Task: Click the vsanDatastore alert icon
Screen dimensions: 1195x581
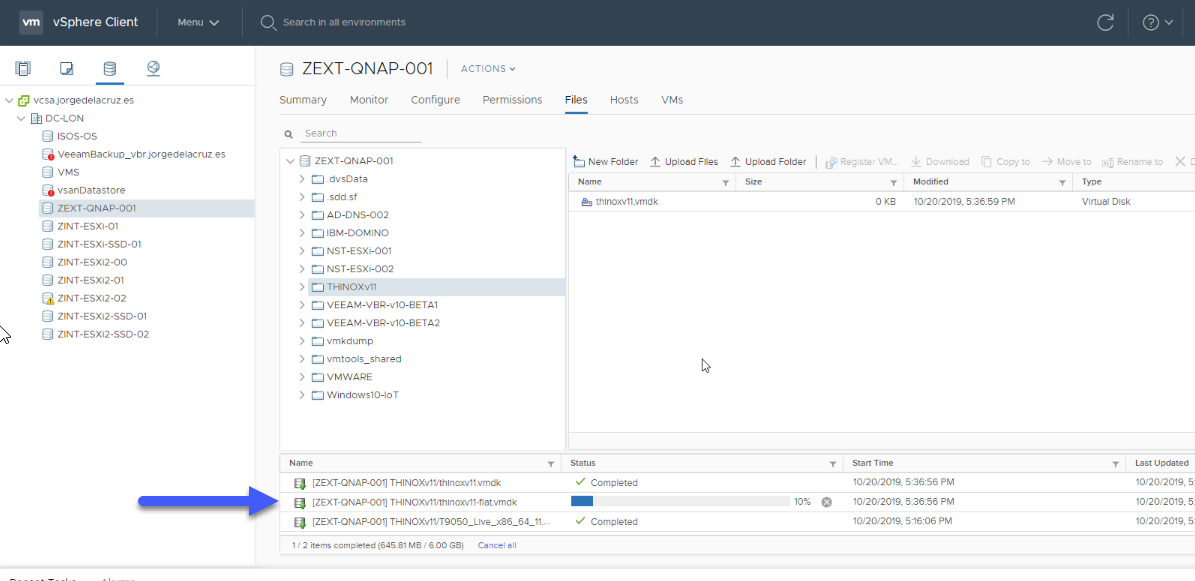Action: pos(48,190)
